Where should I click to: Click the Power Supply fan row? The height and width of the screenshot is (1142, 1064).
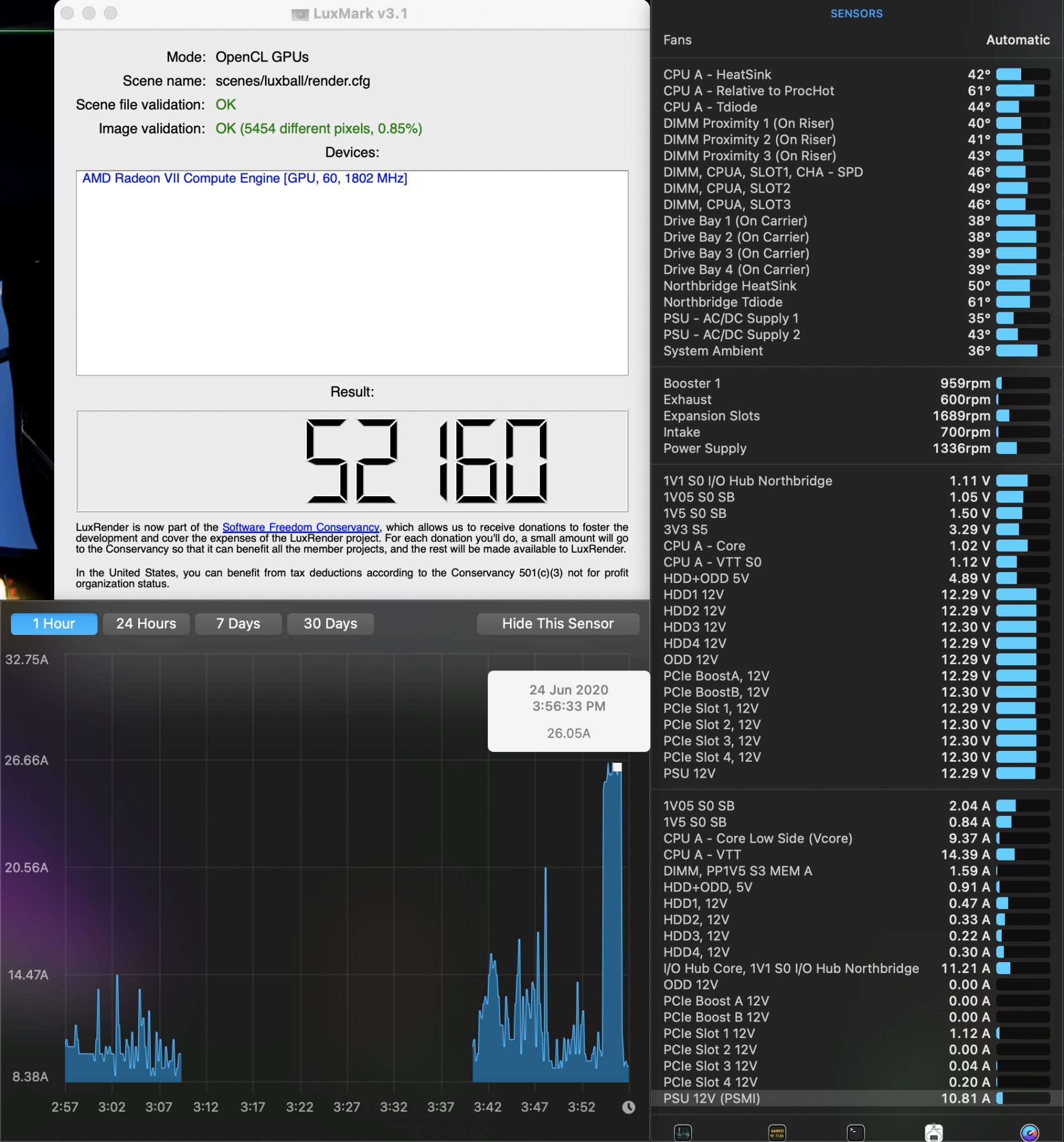pyautogui.click(x=857, y=448)
